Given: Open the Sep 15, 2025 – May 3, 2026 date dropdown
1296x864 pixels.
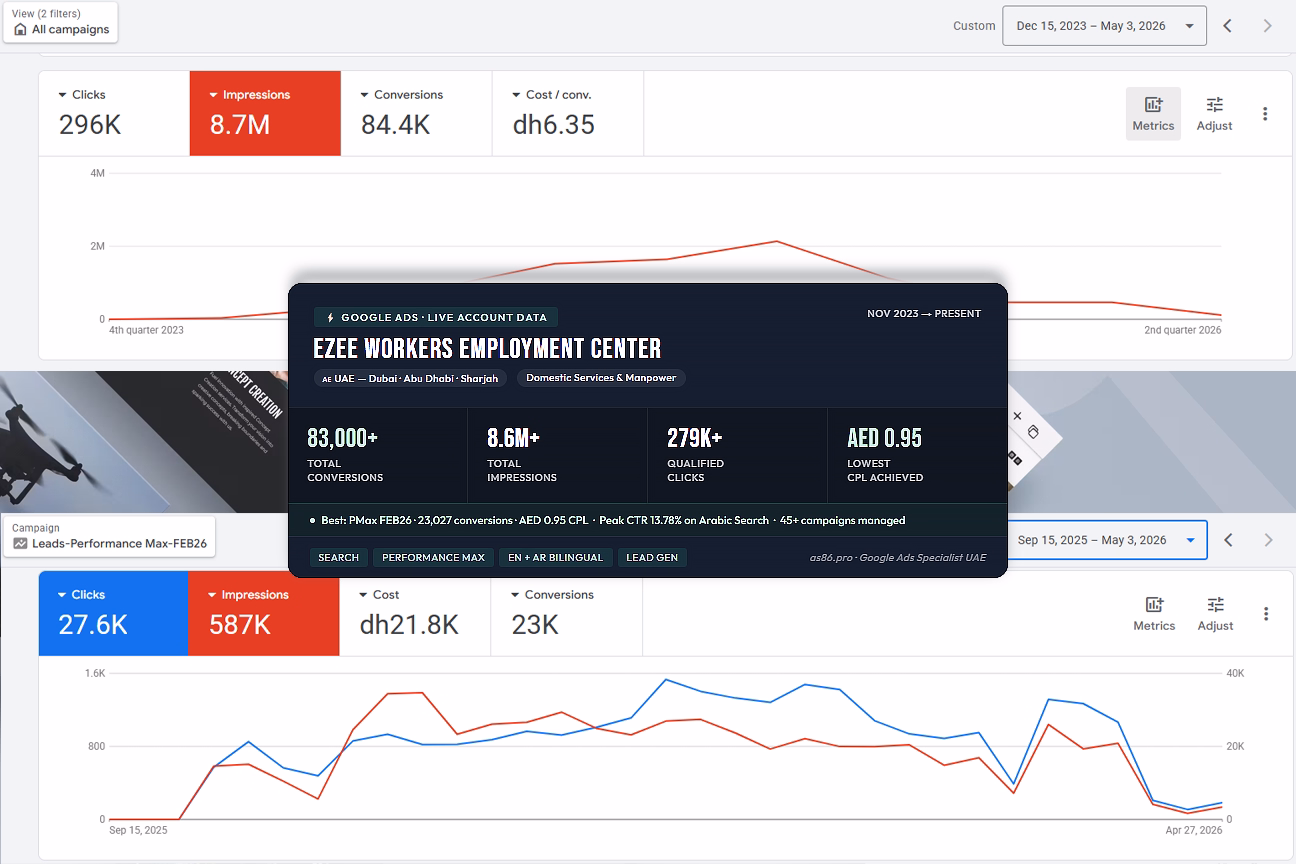Looking at the screenshot, I should (x=1107, y=540).
